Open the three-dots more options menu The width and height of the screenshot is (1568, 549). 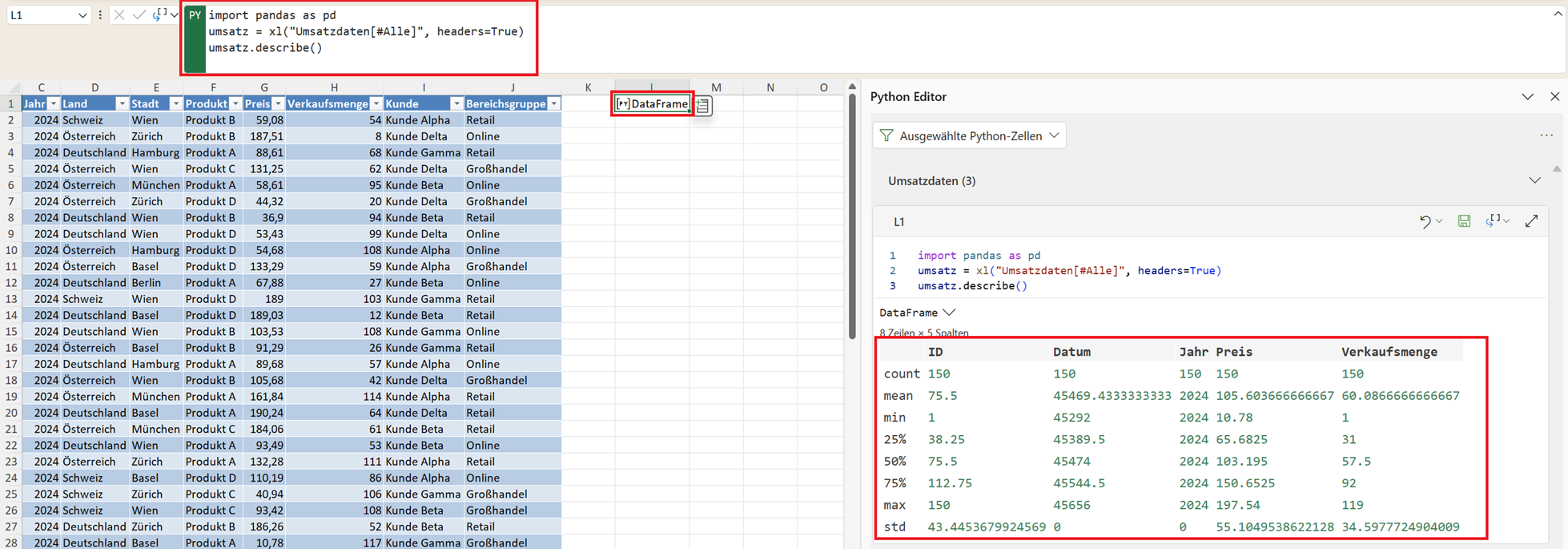pos(1546,135)
